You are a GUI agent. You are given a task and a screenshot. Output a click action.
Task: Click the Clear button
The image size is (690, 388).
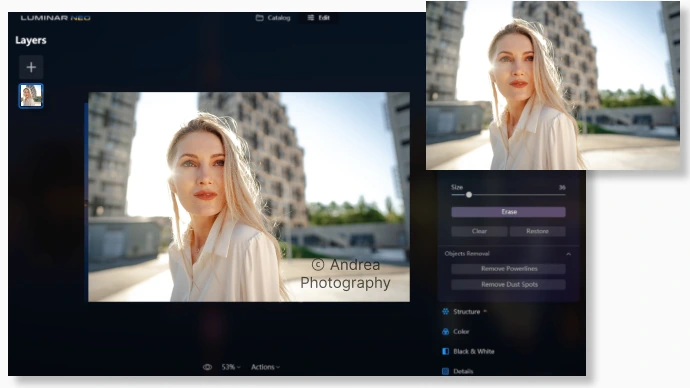tap(479, 231)
